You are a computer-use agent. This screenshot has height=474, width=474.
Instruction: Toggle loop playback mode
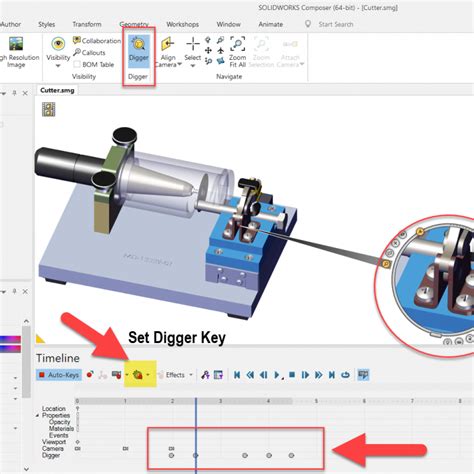click(x=346, y=375)
